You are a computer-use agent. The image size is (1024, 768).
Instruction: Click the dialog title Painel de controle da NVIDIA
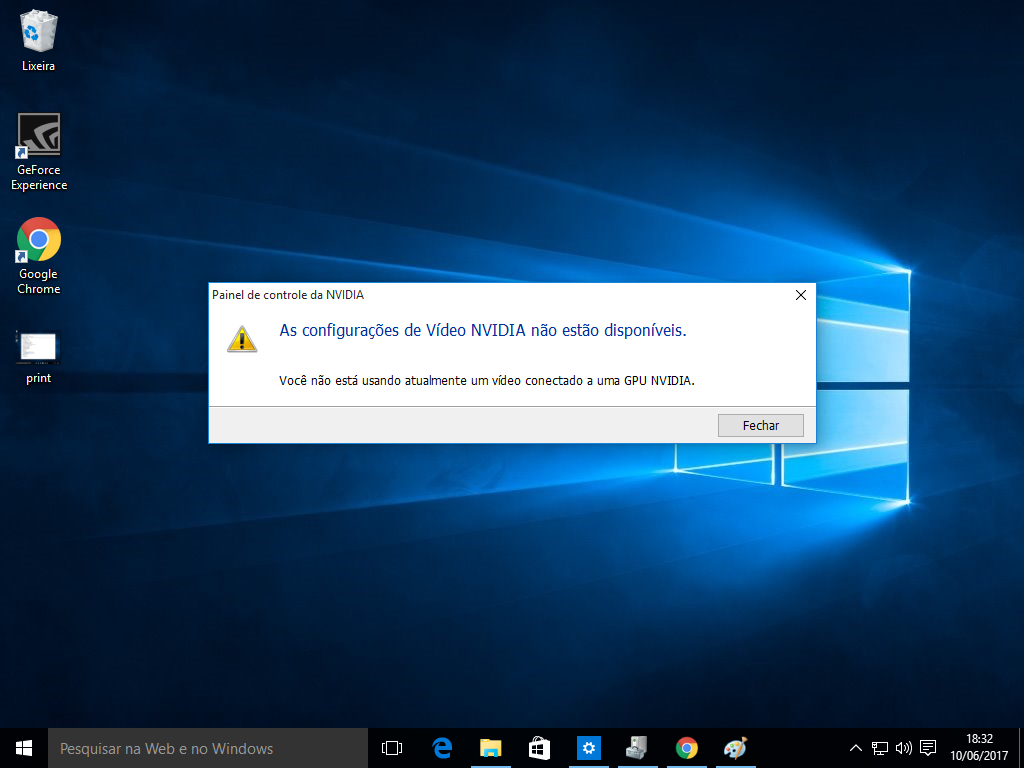click(288, 295)
